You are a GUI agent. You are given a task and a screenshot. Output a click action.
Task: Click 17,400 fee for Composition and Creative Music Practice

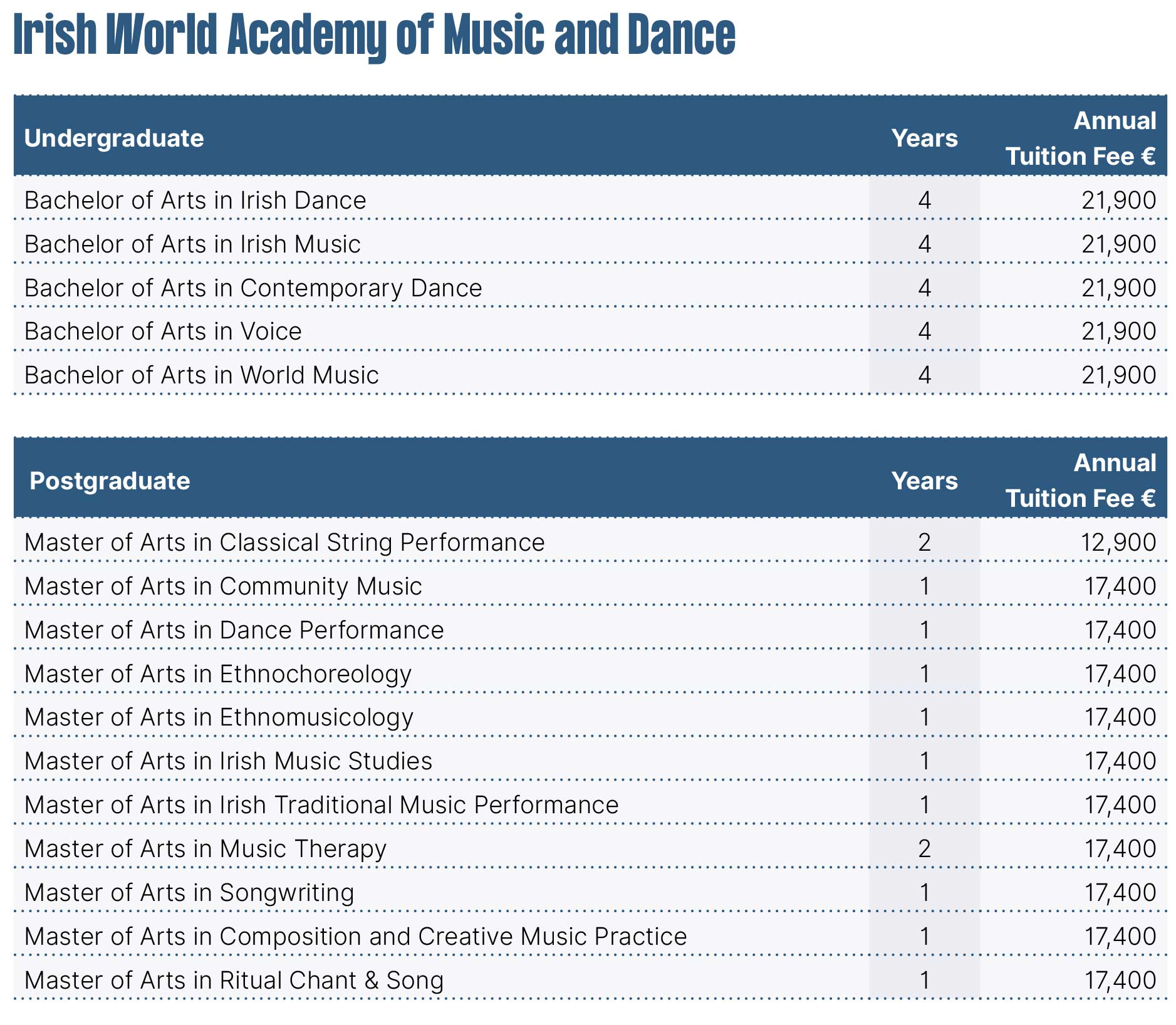click(x=1120, y=937)
